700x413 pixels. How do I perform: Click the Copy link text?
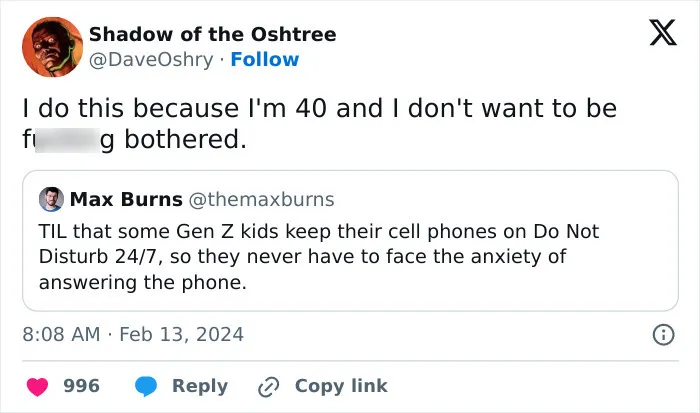(x=341, y=386)
